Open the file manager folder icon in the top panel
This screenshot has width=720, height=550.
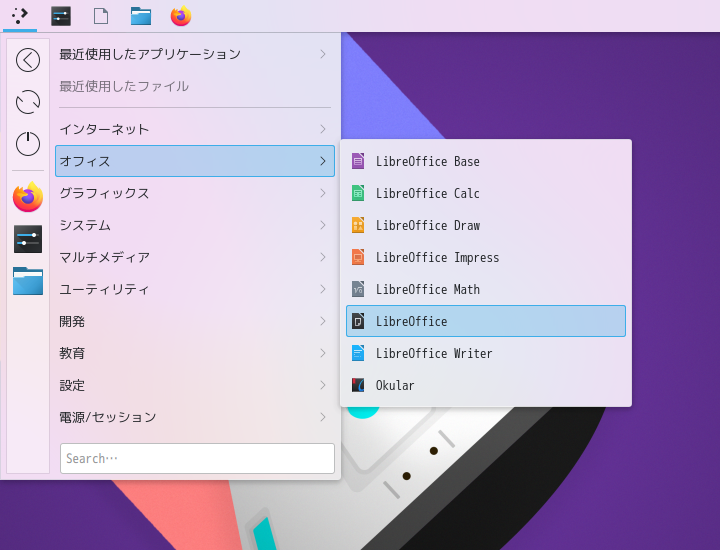click(x=141, y=16)
